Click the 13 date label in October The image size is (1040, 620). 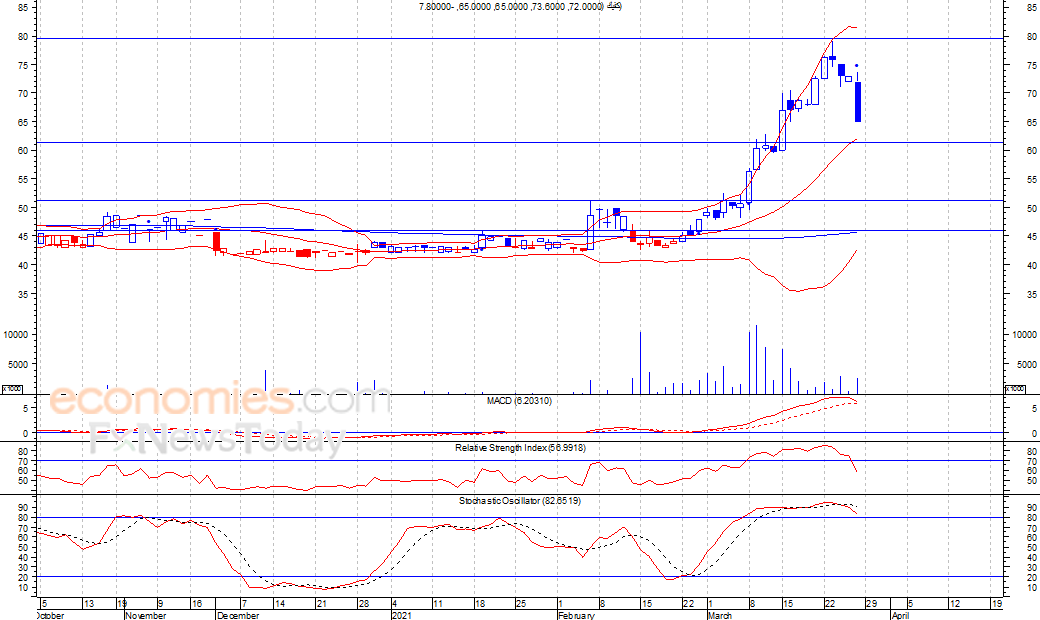(x=88, y=604)
